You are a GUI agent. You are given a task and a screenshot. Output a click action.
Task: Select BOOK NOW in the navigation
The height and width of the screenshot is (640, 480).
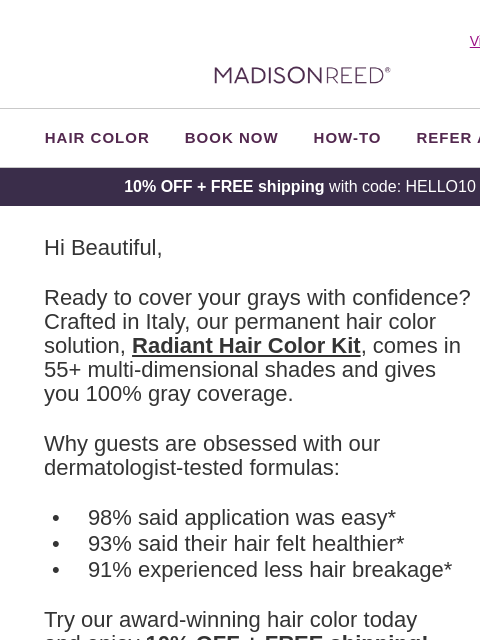pos(231,138)
